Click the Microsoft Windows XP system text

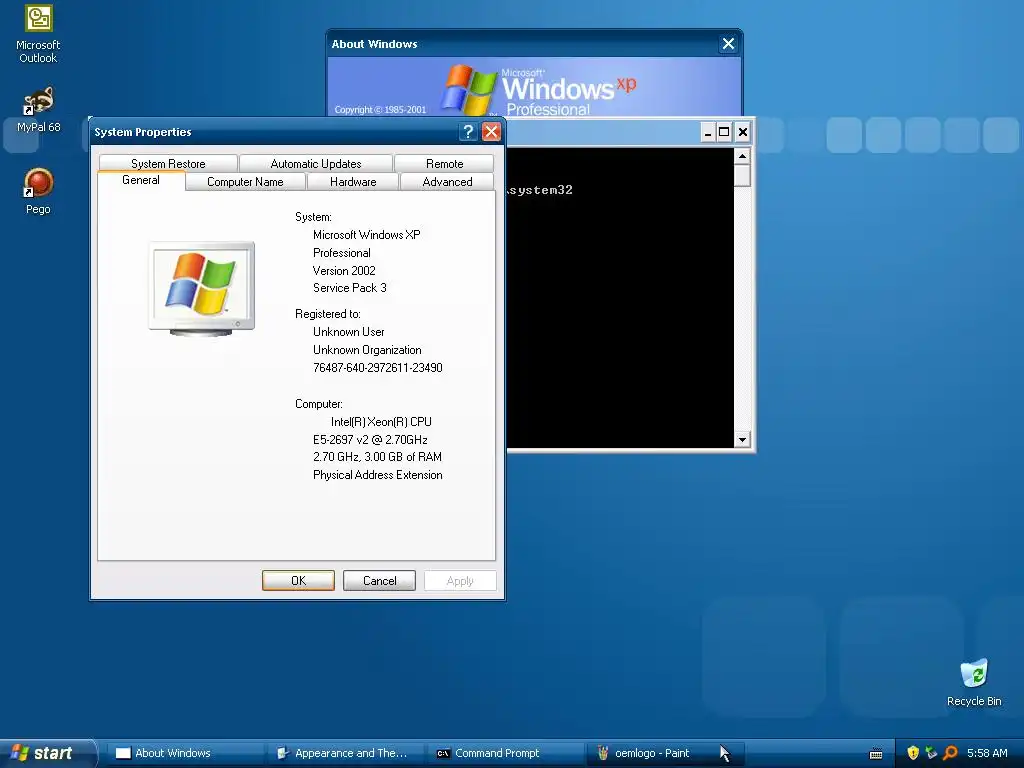tap(366, 234)
